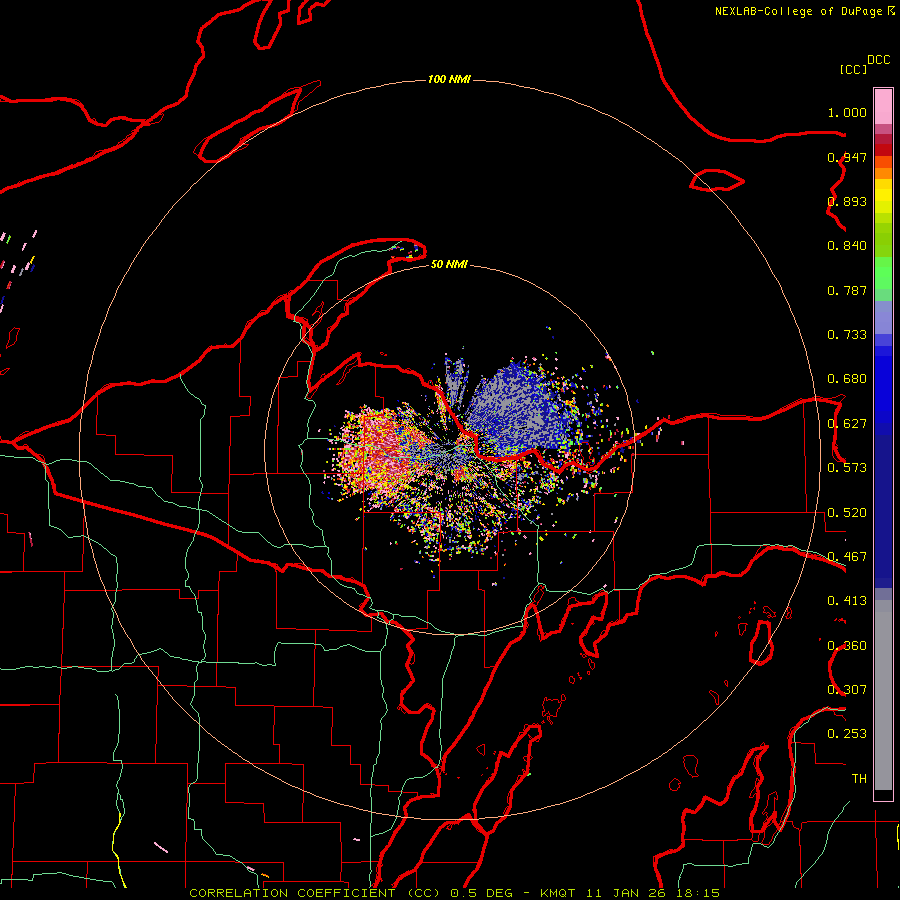
Task: Select the 0.787 scale value
Action: point(847,290)
